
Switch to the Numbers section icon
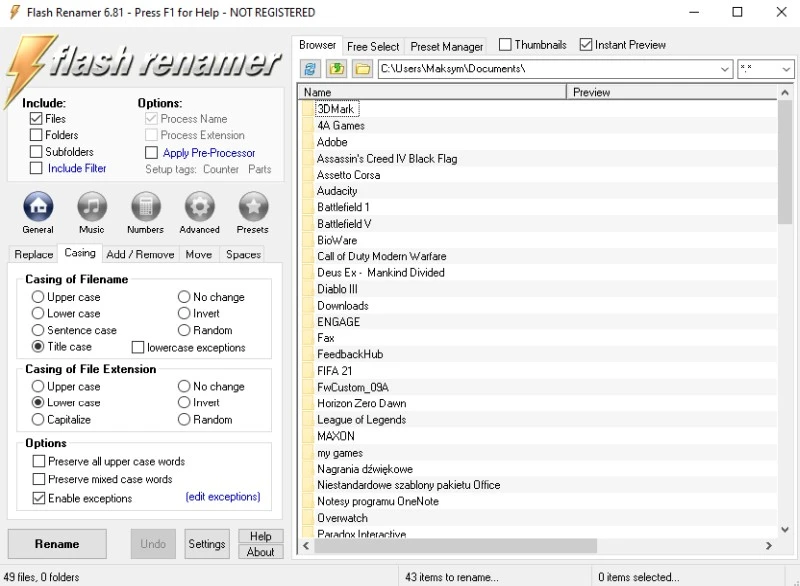pos(145,207)
